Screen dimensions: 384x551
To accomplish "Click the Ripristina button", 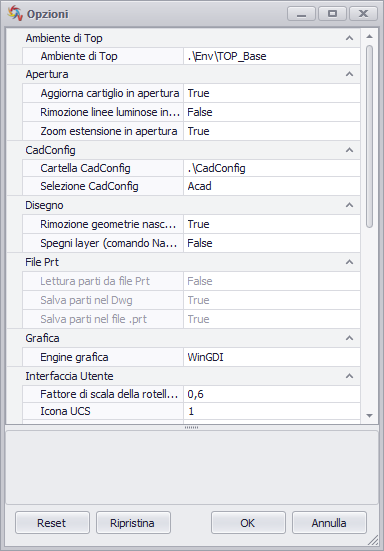I will pyautogui.click(x=133, y=523).
